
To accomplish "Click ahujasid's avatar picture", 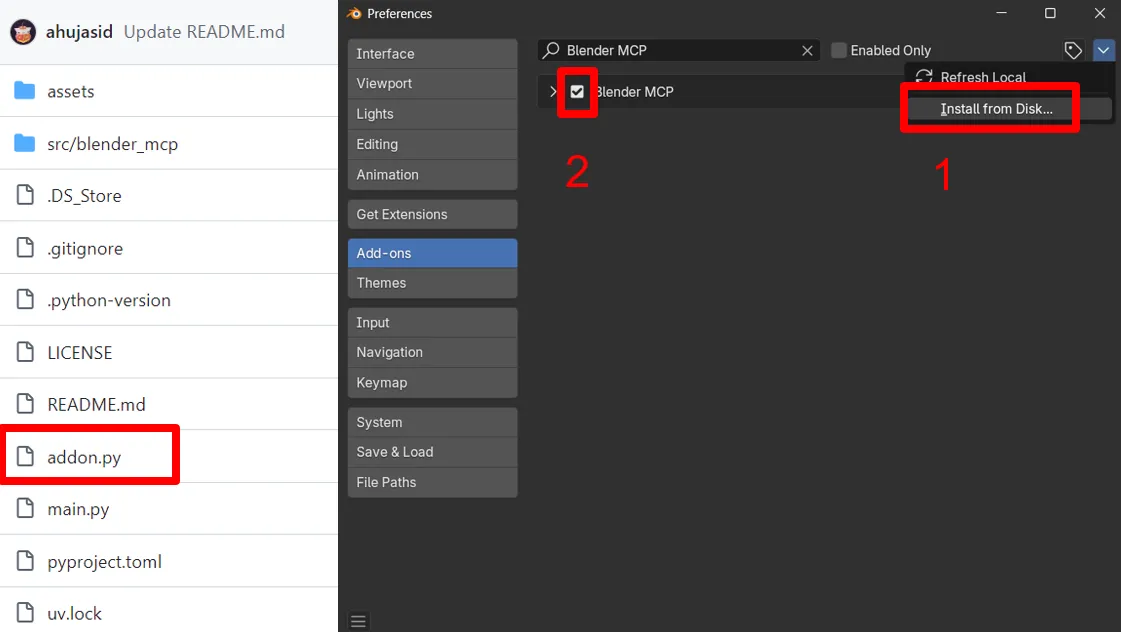I will coord(22,31).
